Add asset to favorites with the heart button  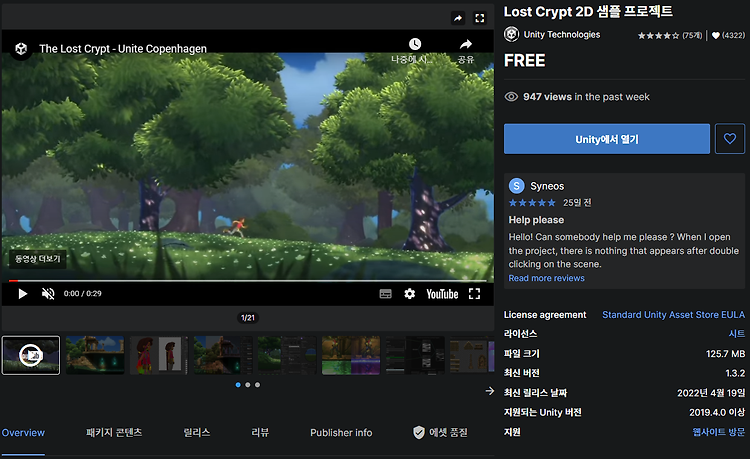[x=730, y=139]
